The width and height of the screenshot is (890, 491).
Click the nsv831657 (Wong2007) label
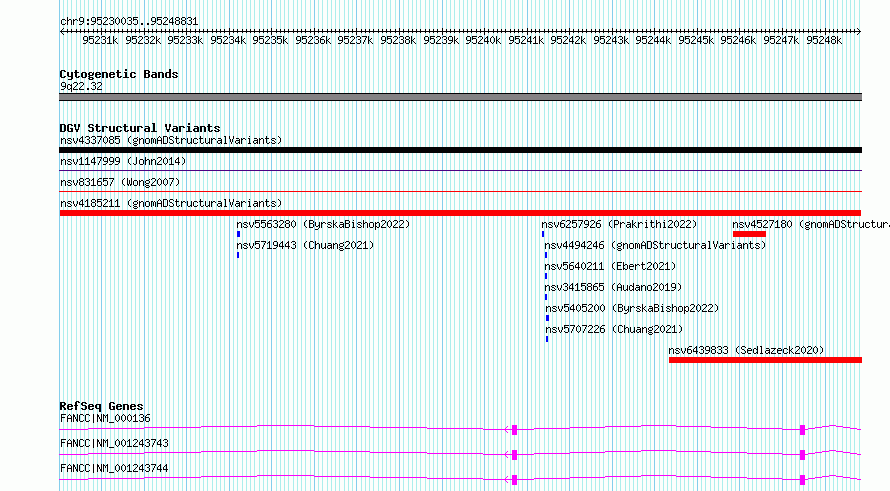(x=120, y=182)
